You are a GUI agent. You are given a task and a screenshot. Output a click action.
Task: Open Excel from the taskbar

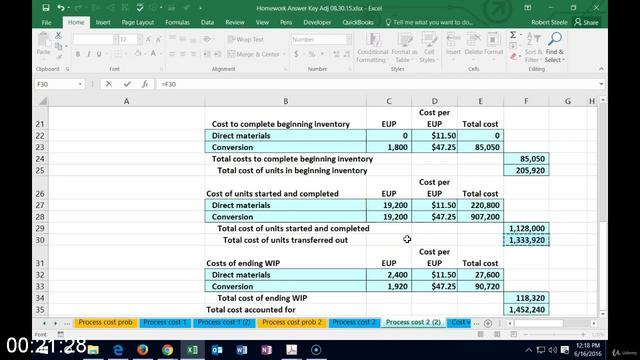tap(192, 350)
